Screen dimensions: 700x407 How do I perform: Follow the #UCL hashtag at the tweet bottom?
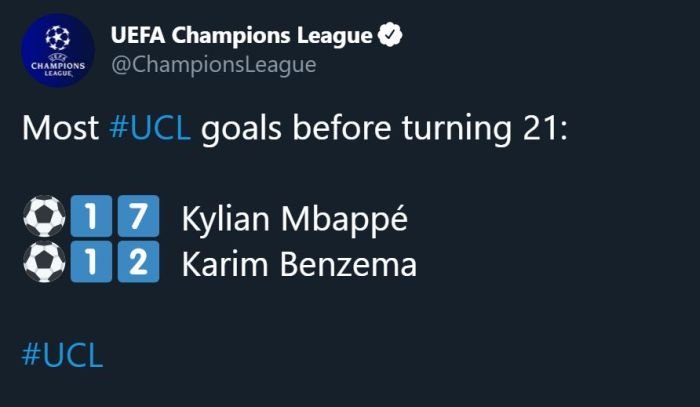tap(62, 356)
